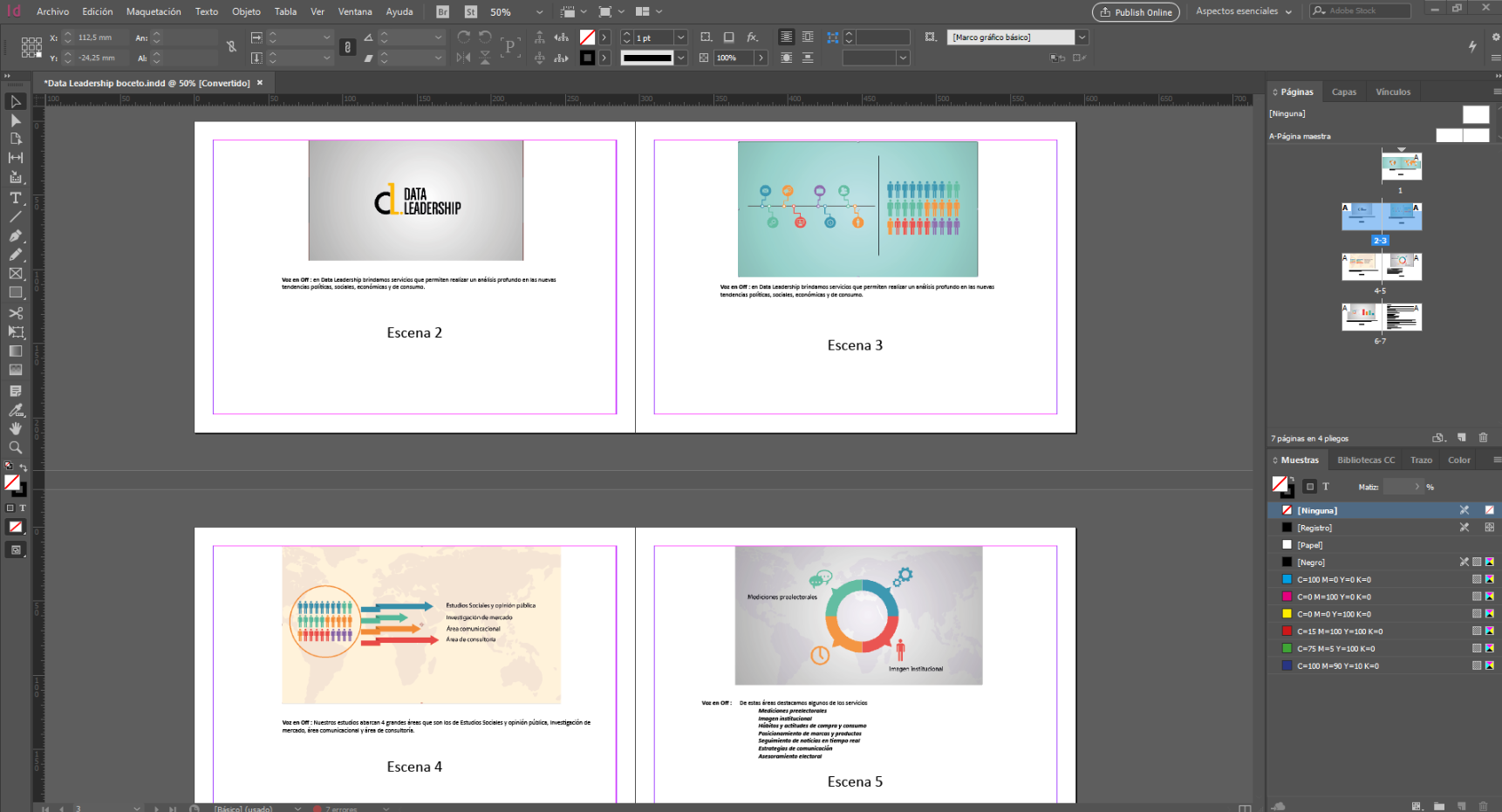Open the 1 pt stroke weight dropdown
This screenshot has height=812, width=1502.
680,38
